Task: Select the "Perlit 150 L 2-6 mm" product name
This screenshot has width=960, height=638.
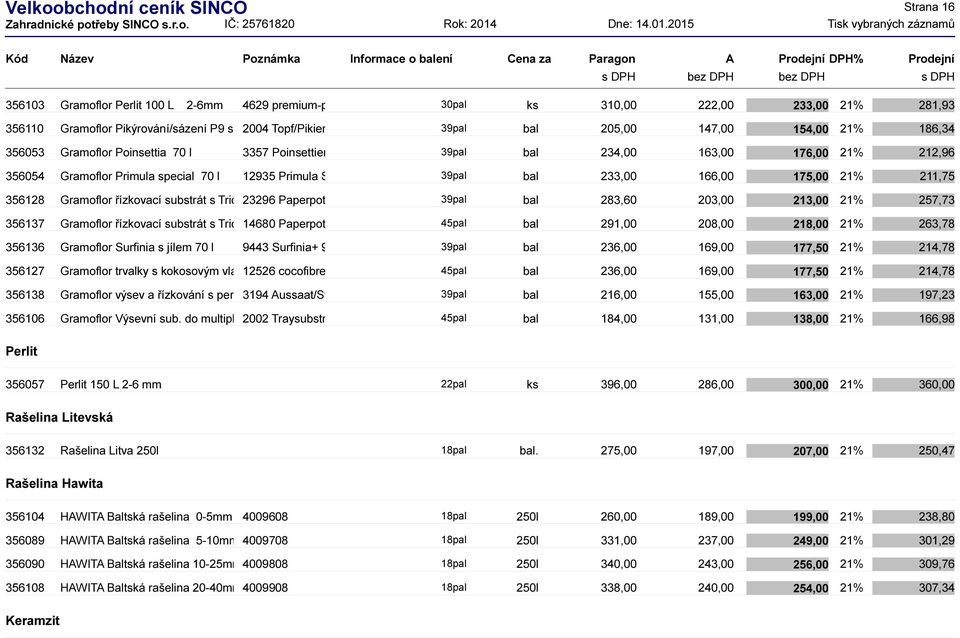Action: tap(111, 385)
